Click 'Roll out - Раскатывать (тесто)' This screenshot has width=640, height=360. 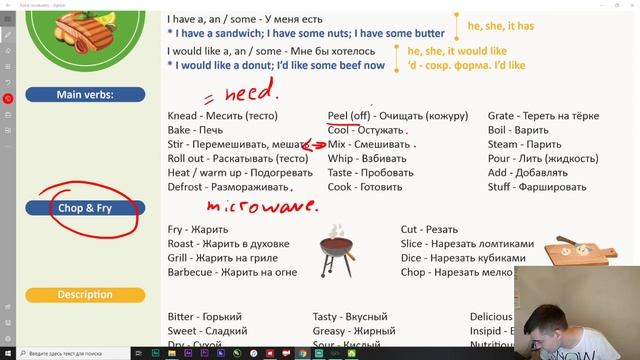point(238,158)
